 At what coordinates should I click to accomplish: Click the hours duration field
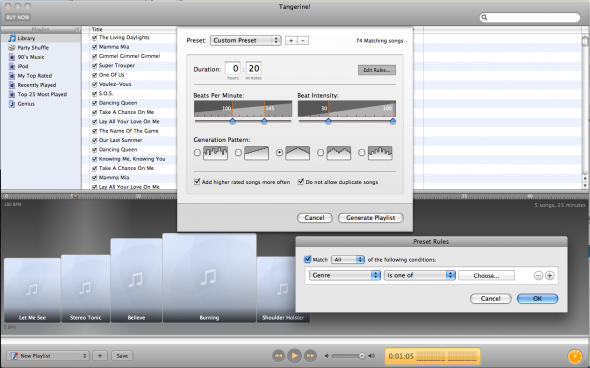[x=233, y=68]
